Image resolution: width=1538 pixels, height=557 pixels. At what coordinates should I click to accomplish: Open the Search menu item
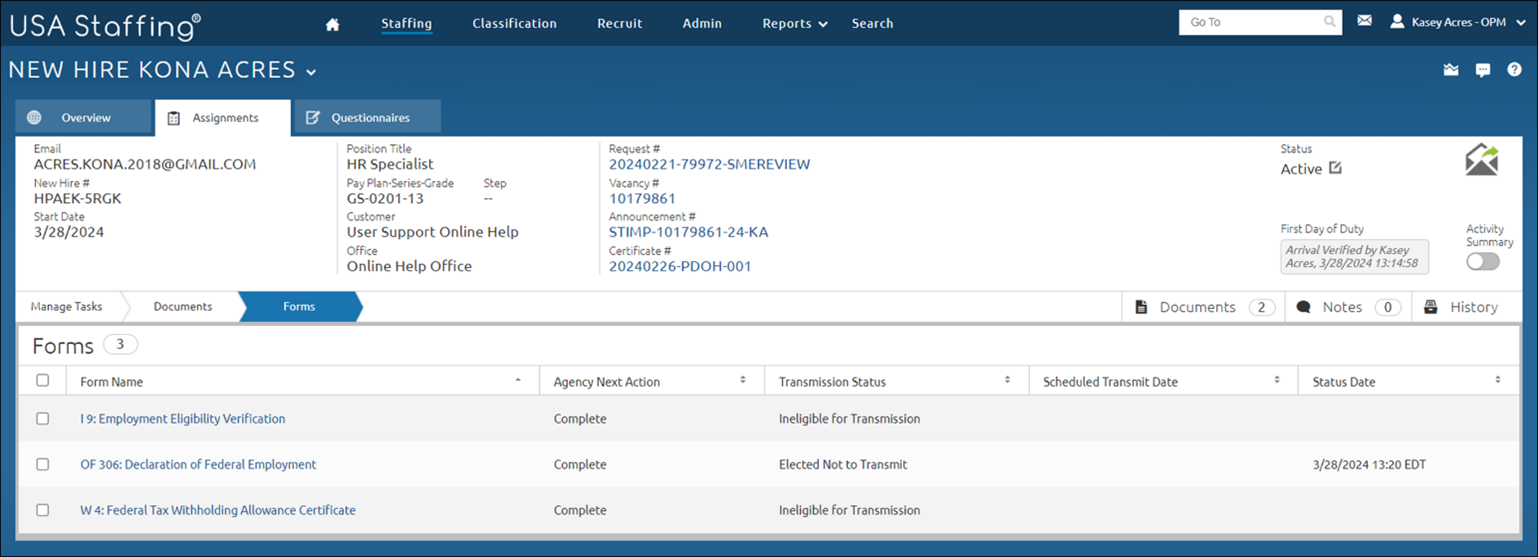(x=872, y=23)
